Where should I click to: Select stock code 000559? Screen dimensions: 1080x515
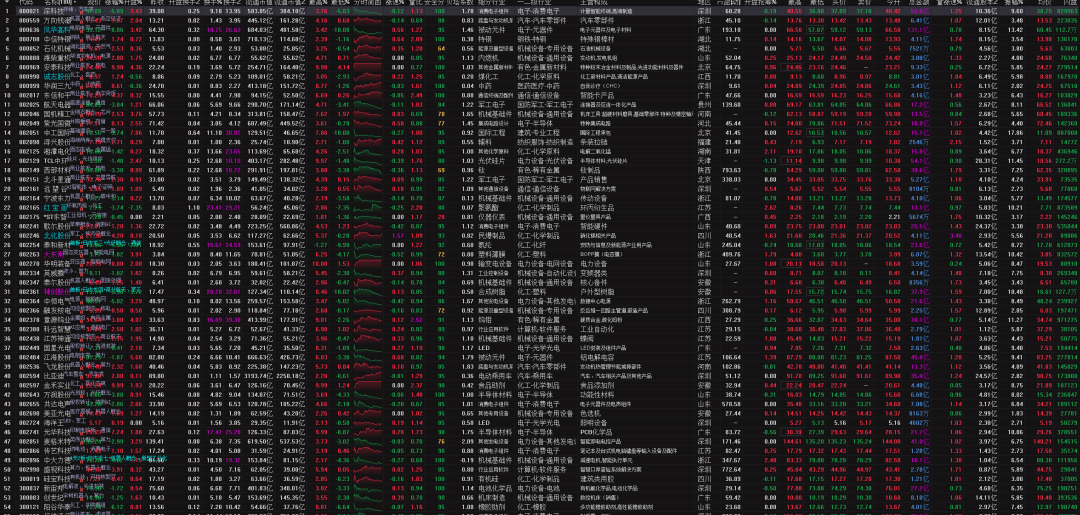pos(29,21)
